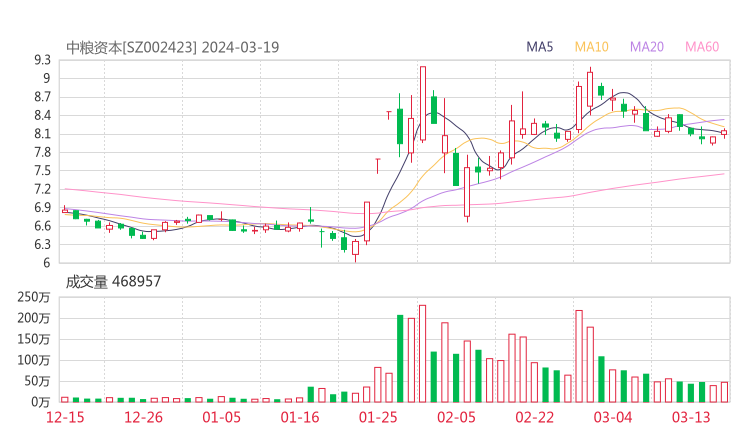The image size is (740, 440).
Task: Click the 12-26 date axis label
Action: click(x=143, y=417)
